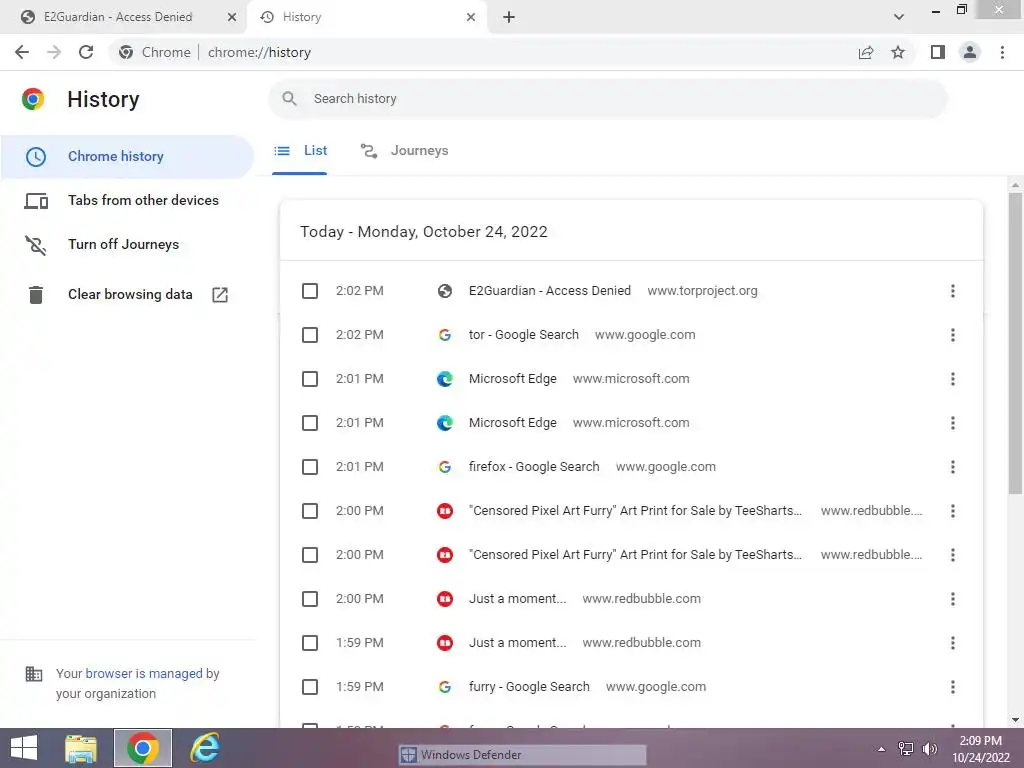Check the box for furry - Google Search
The height and width of the screenshot is (768, 1024).
[x=310, y=687]
